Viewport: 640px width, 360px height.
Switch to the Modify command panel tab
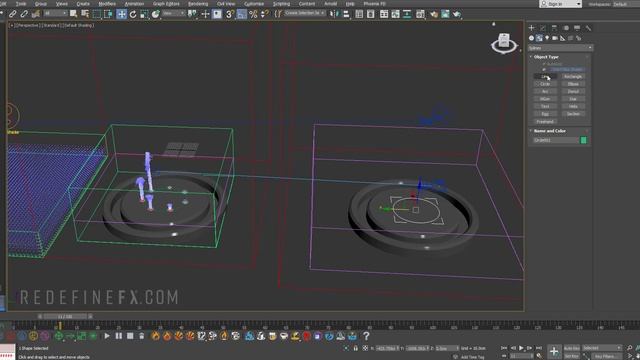tap(543, 28)
